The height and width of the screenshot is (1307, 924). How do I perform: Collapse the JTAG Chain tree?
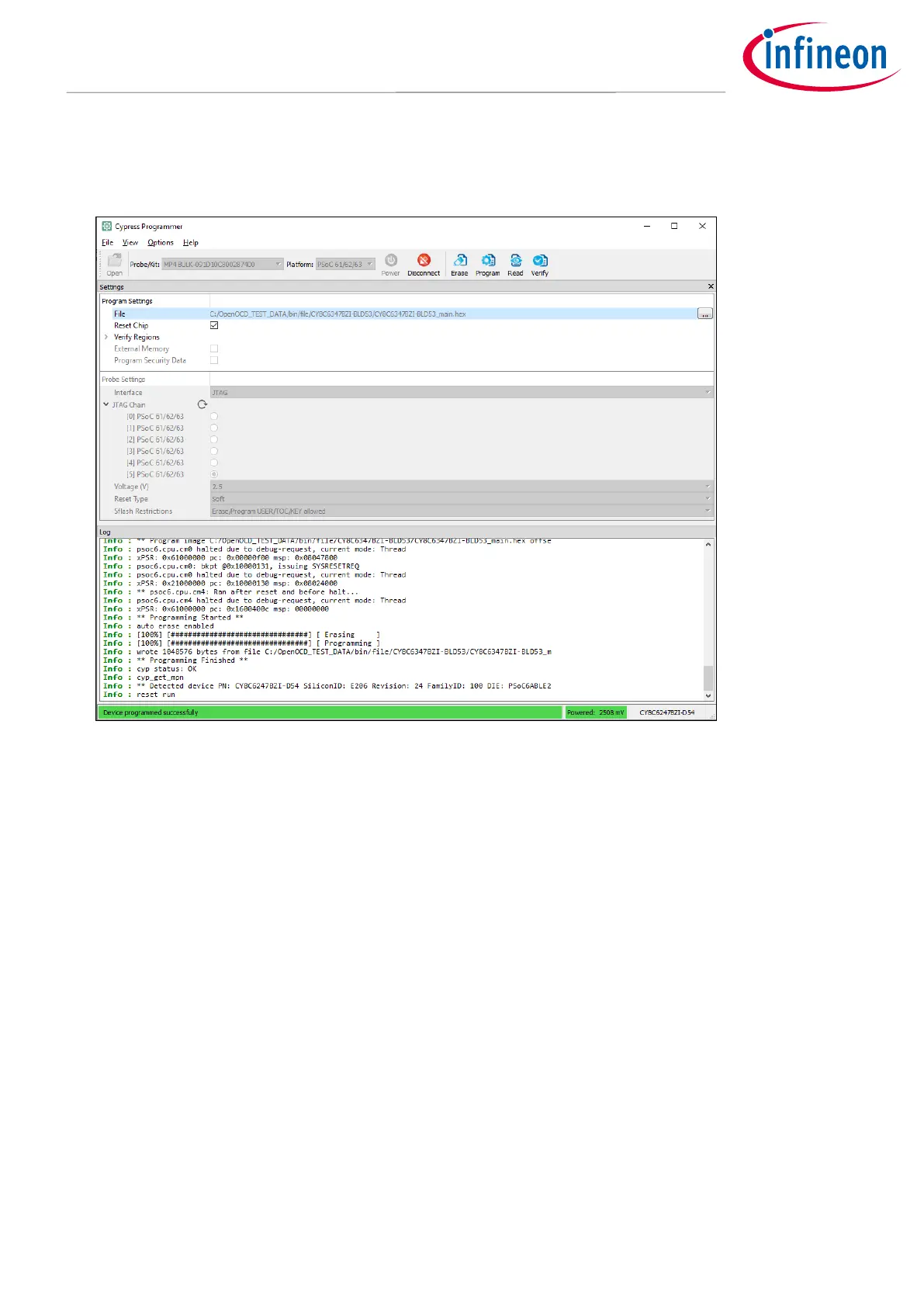click(106, 404)
